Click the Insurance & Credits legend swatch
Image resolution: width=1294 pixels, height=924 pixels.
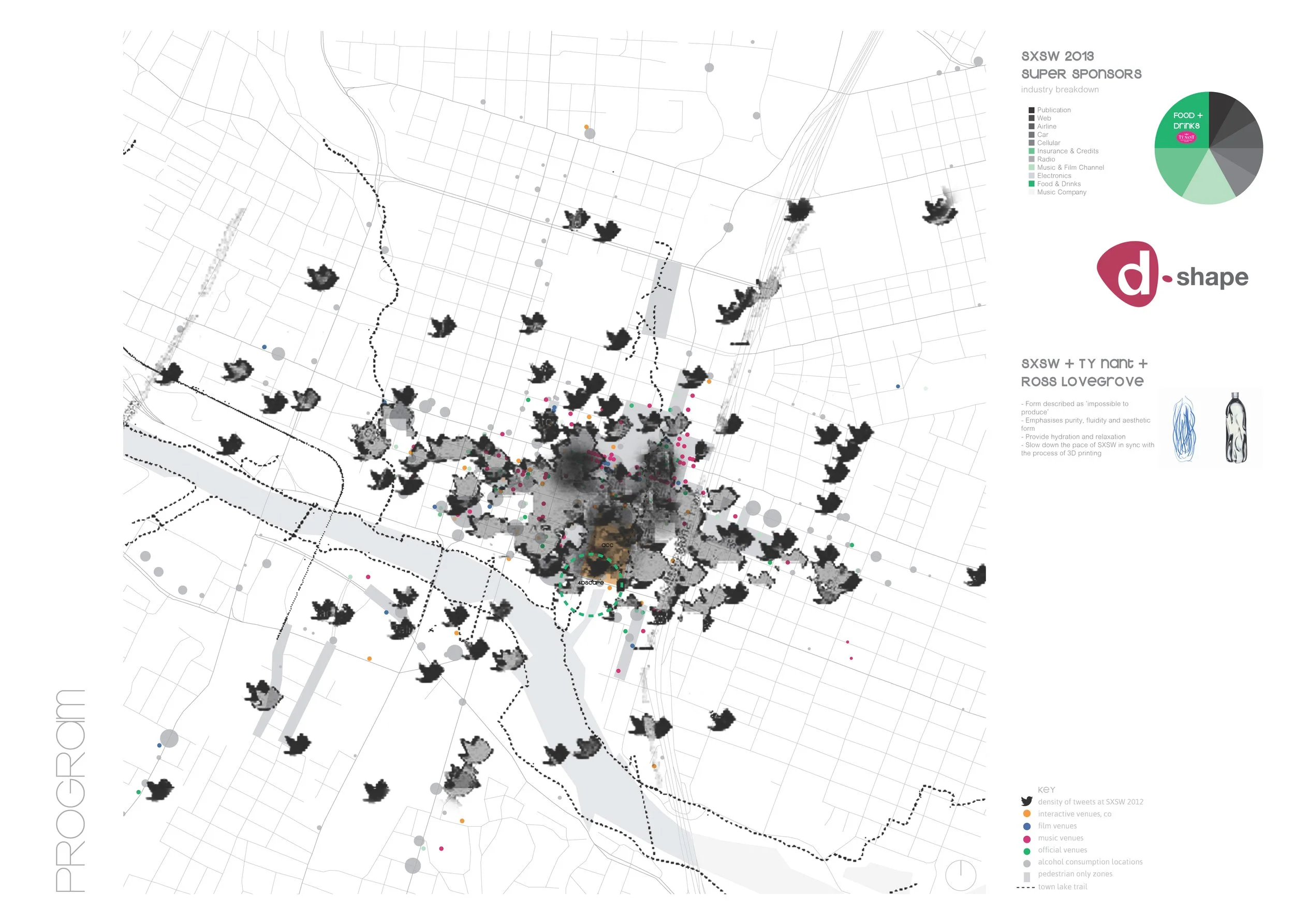coord(1031,151)
